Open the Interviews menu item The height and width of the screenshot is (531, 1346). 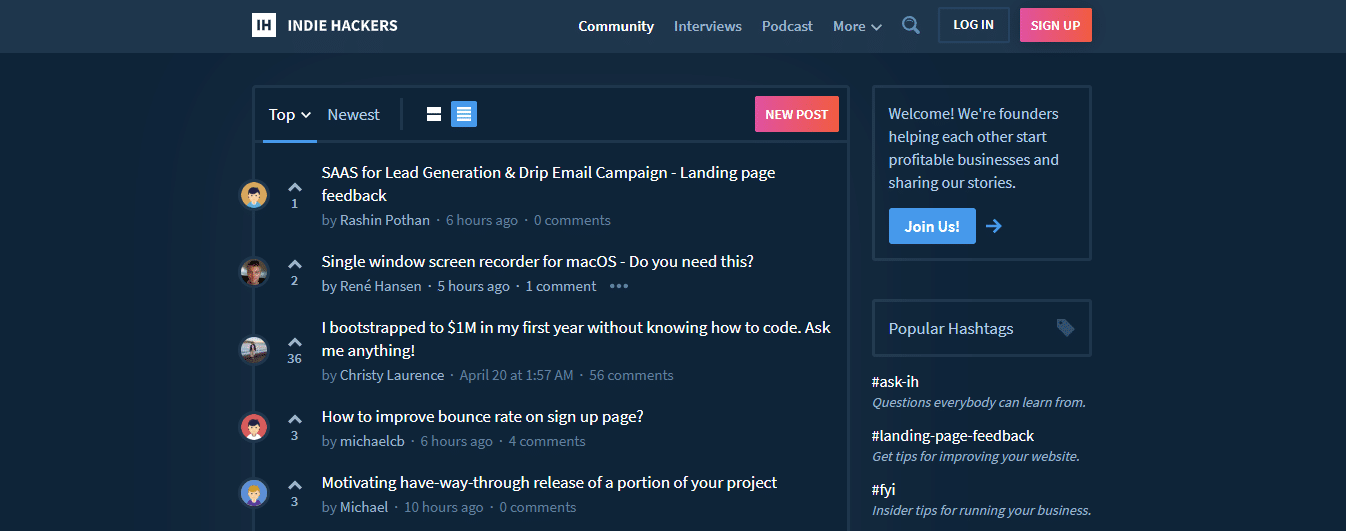pyautogui.click(x=707, y=26)
